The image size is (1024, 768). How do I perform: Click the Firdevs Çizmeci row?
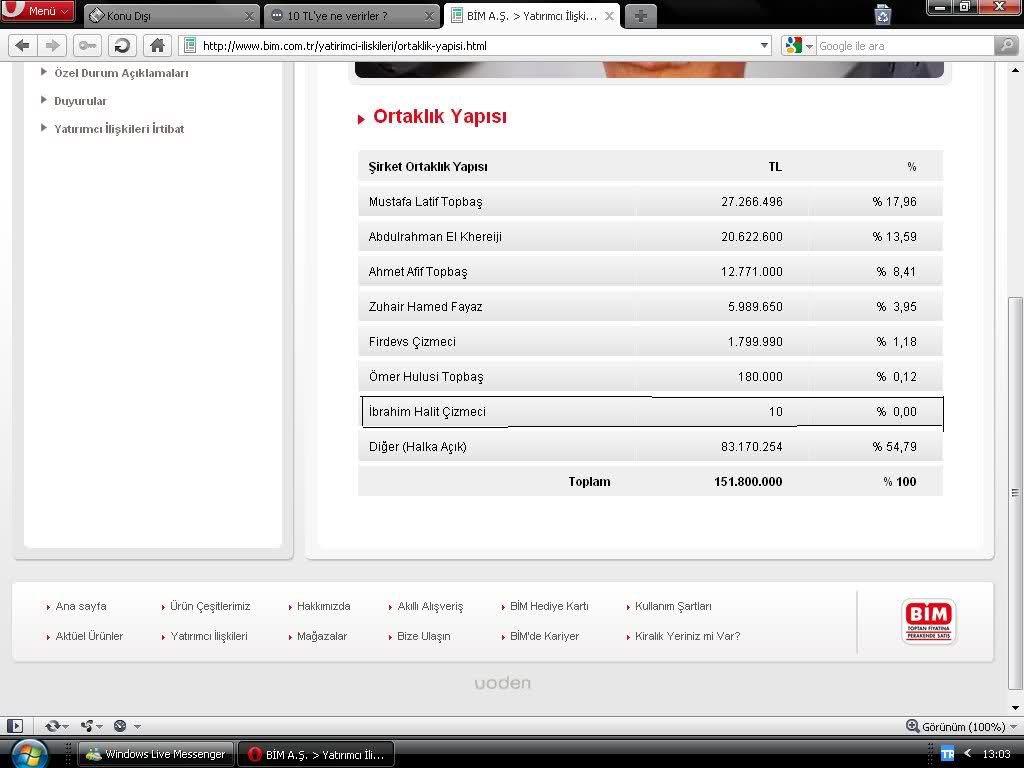point(650,342)
